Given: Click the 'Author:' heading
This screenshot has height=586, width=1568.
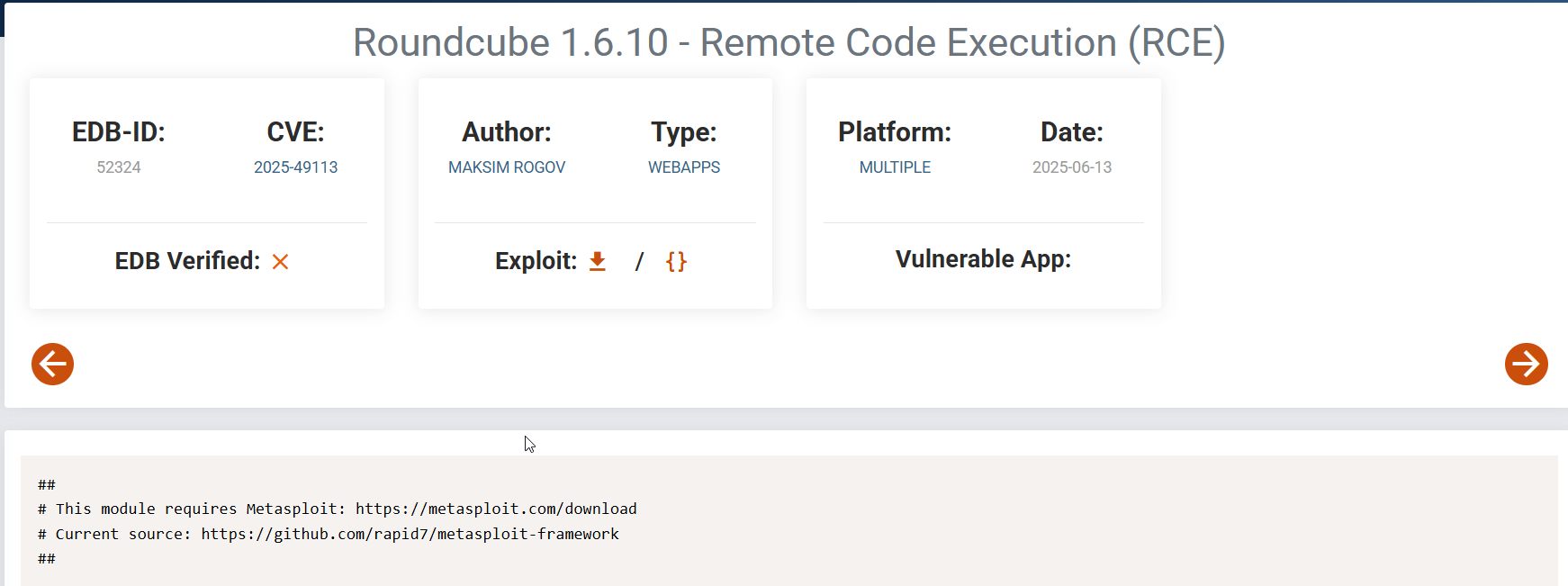Looking at the screenshot, I should [x=507, y=132].
